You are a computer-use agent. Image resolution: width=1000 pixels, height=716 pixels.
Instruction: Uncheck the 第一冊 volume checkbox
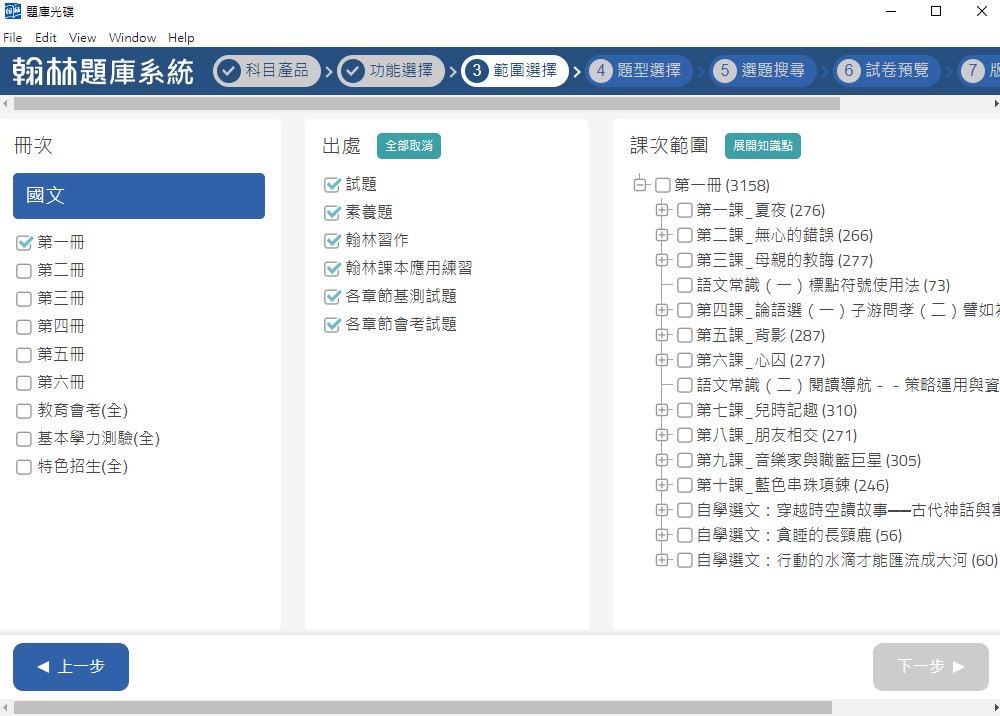click(x=24, y=242)
